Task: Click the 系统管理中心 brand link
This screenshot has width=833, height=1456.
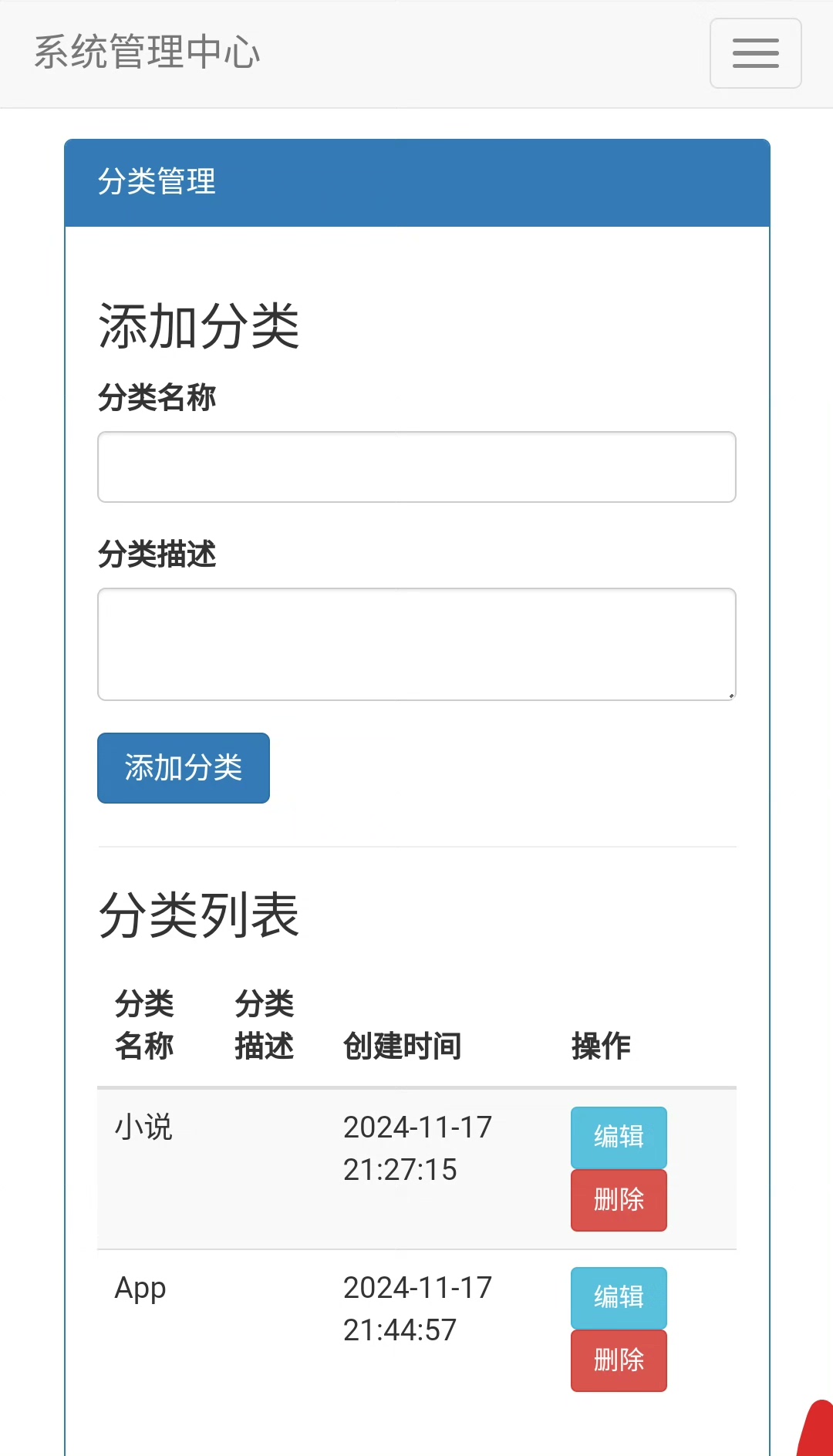Action: coord(147,52)
